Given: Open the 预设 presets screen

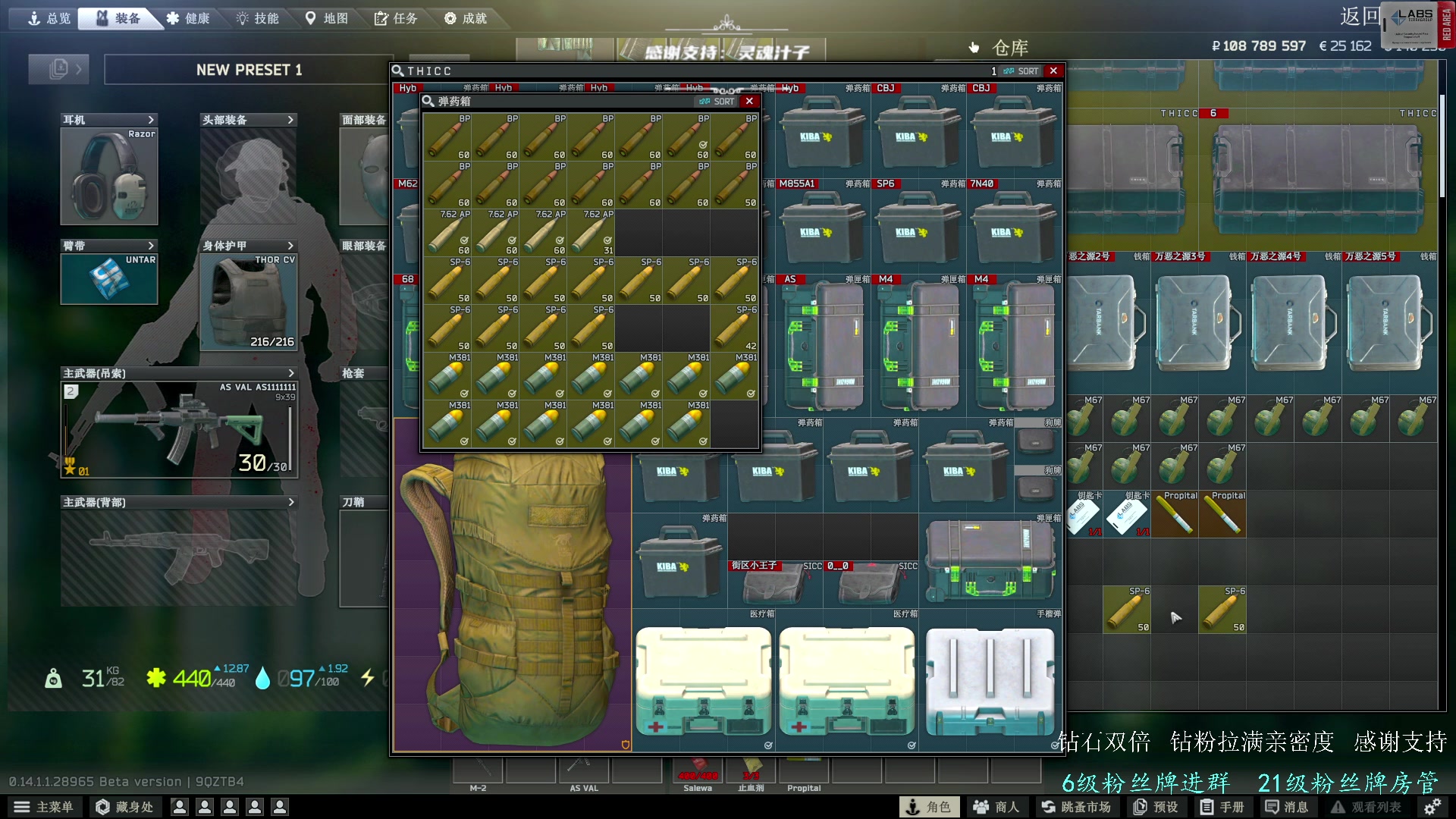Looking at the screenshot, I should coord(1156,807).
